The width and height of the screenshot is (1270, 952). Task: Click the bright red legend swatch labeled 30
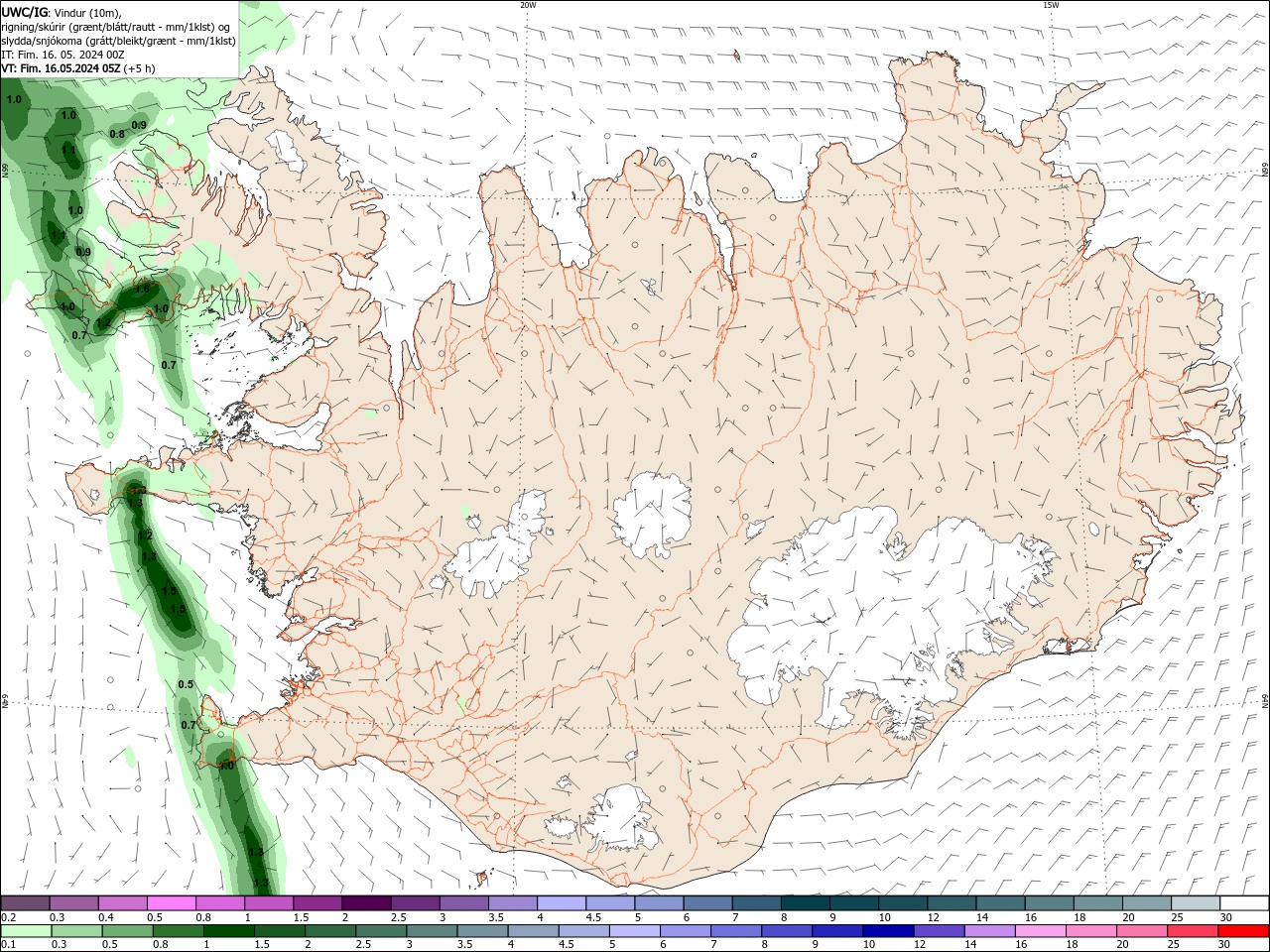(1243, 931)
